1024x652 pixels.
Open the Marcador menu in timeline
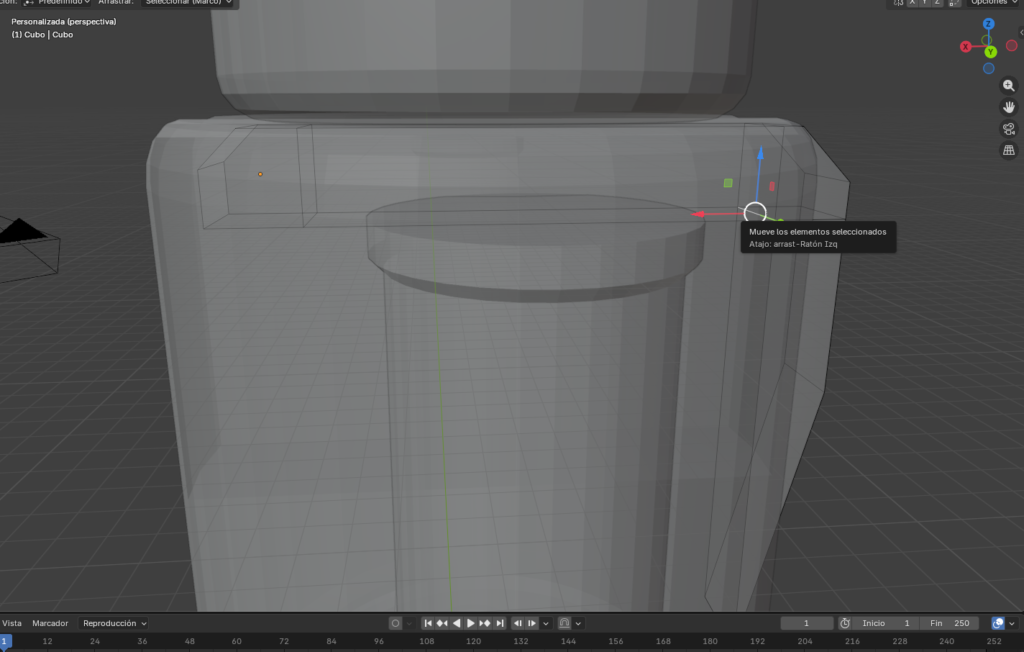point(50,623)
